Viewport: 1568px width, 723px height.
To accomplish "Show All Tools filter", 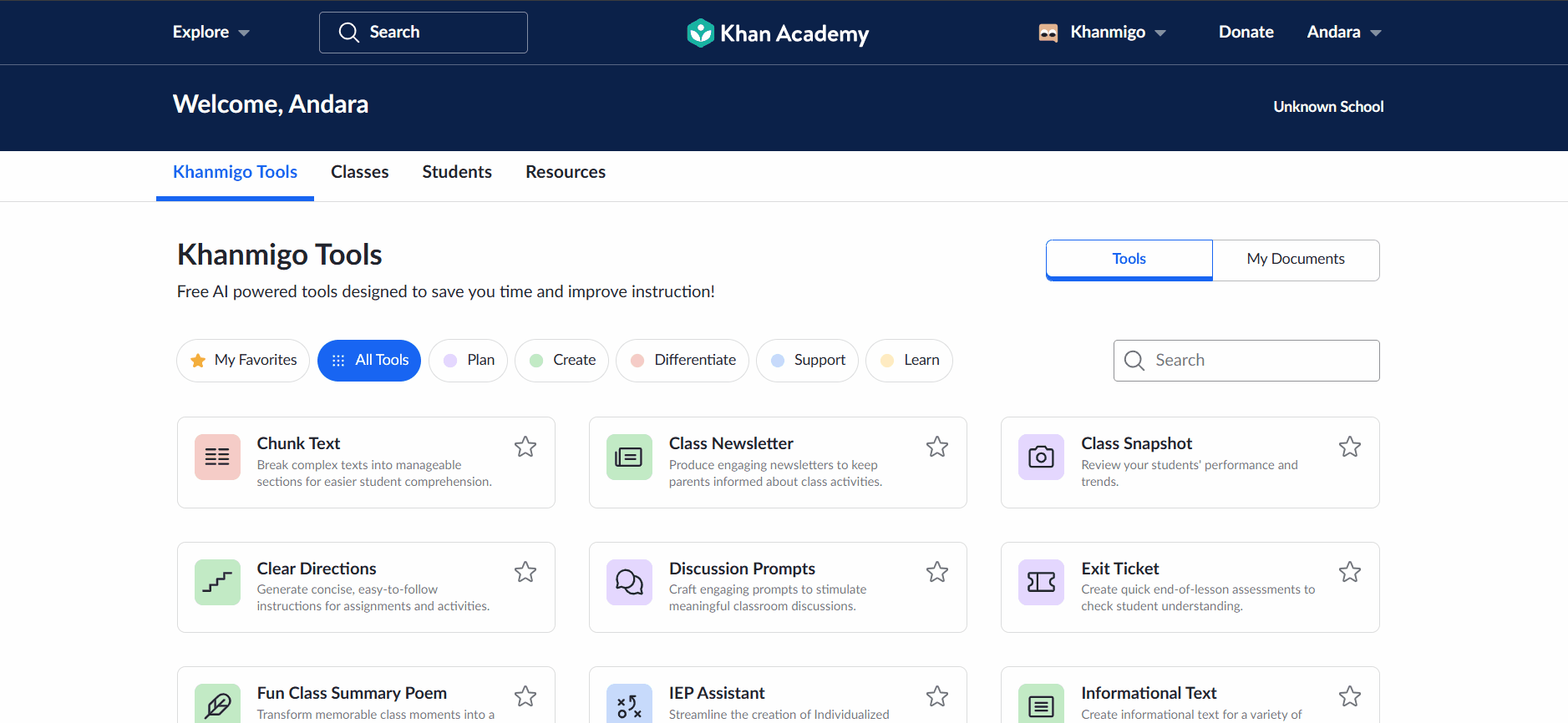I will pyautogui.click(x=369, y=361).
